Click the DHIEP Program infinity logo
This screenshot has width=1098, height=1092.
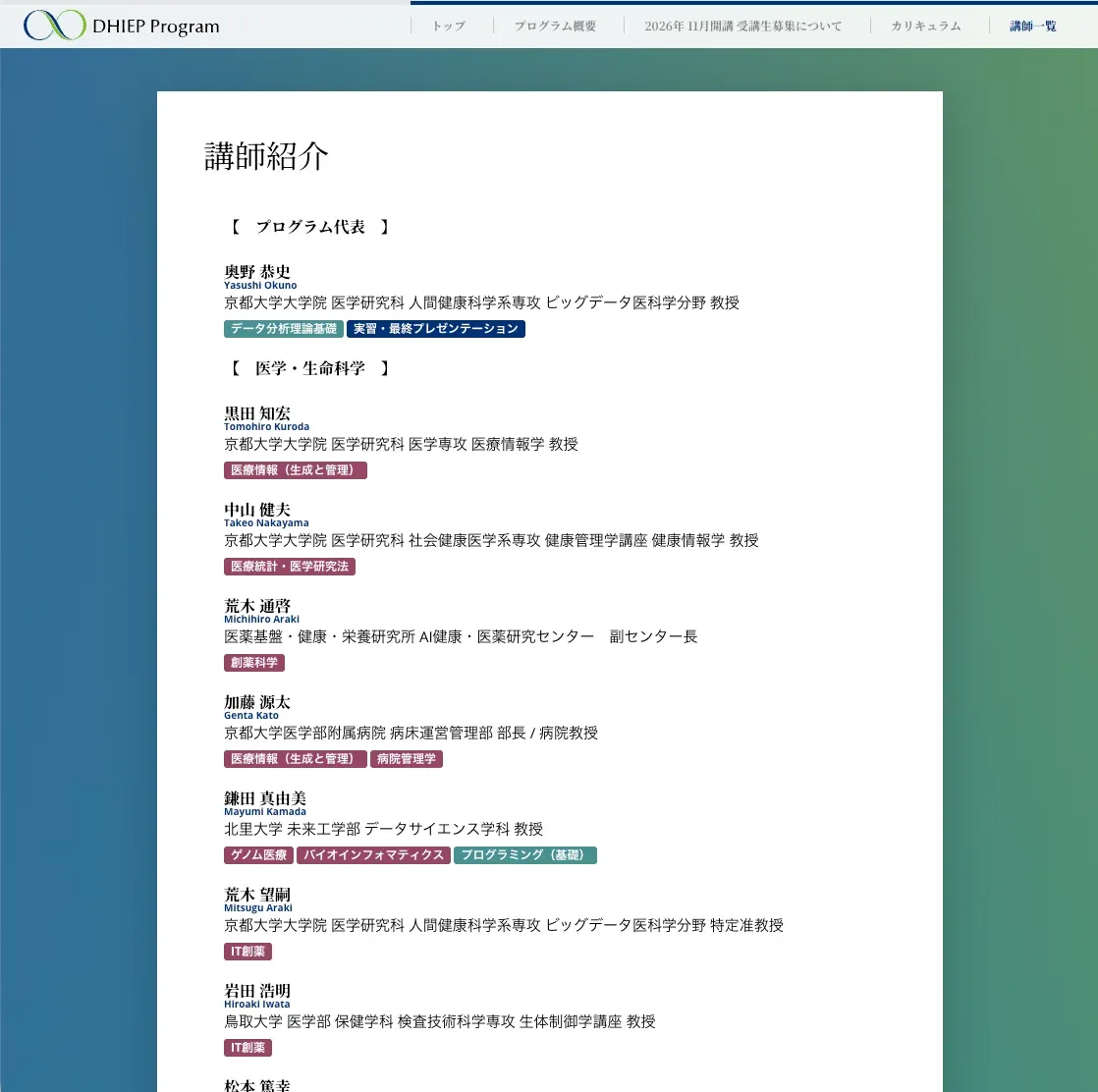(x=55, y=26)
